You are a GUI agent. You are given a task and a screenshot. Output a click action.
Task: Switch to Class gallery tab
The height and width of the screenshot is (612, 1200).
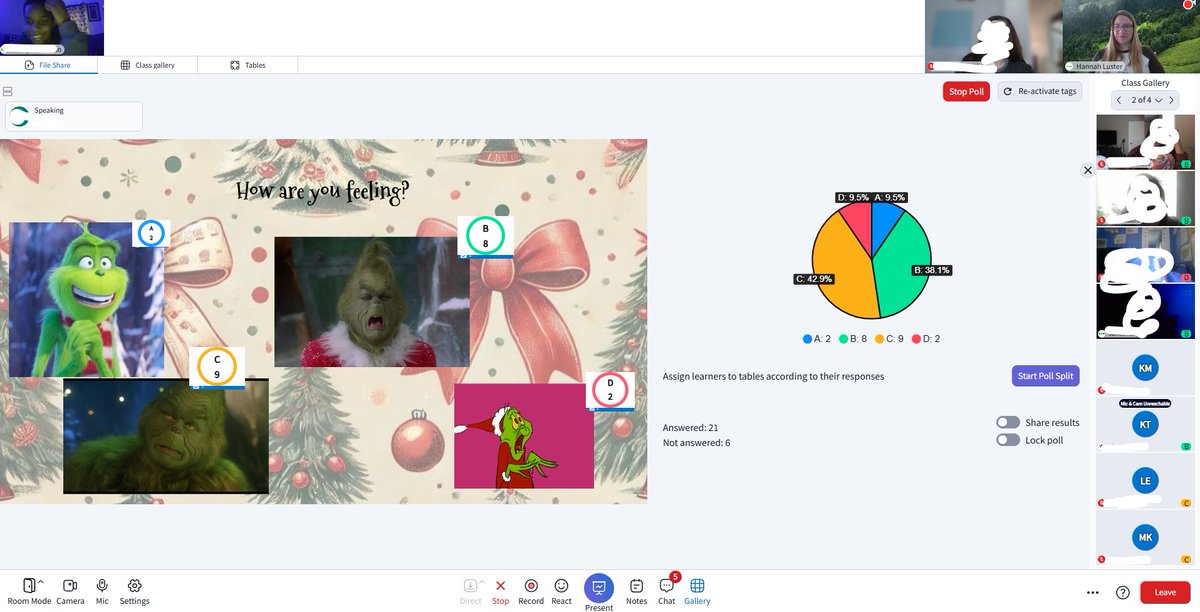[x=148, y=65]
